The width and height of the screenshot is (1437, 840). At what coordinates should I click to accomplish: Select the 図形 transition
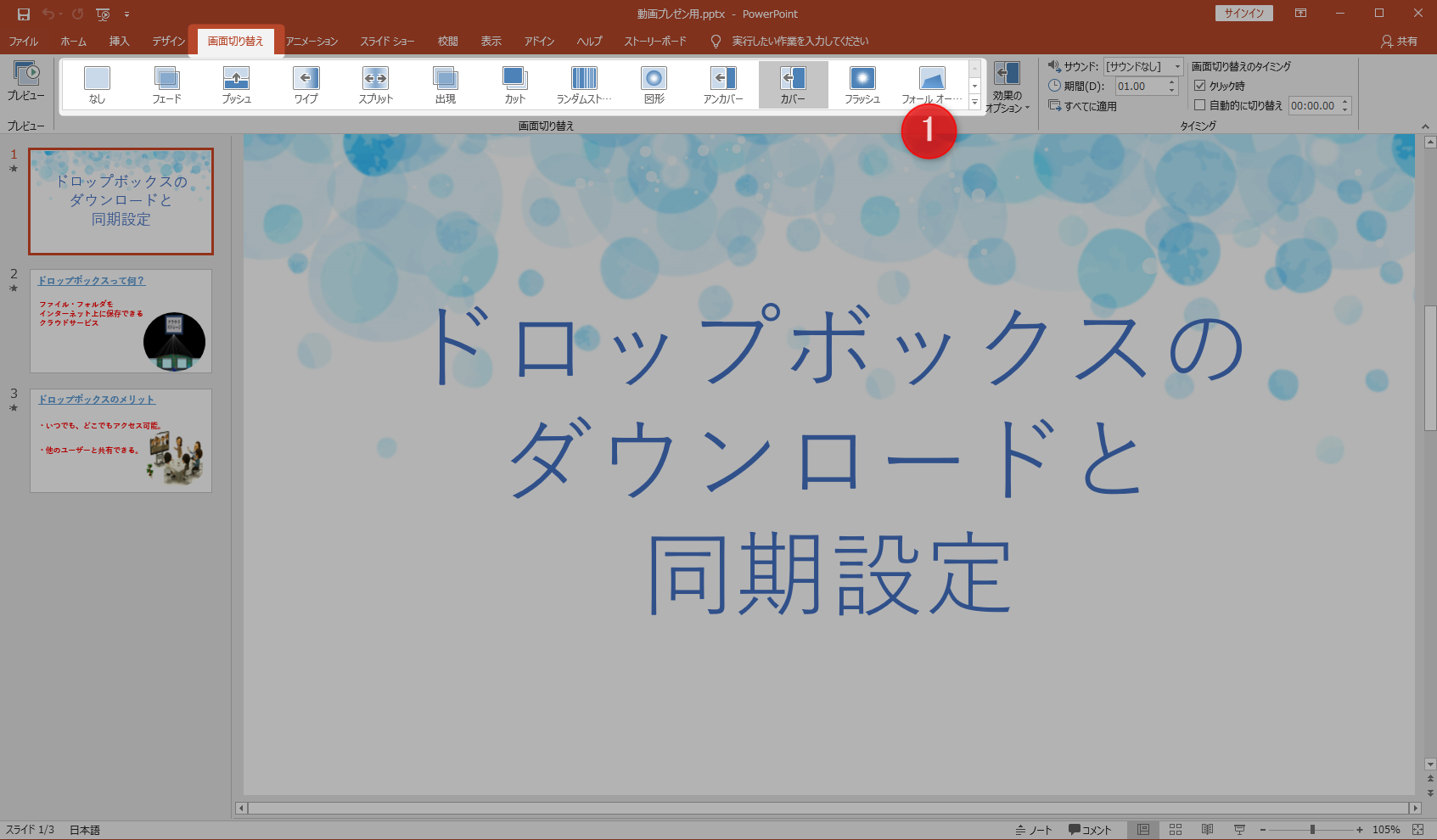(x=654, y=85)
